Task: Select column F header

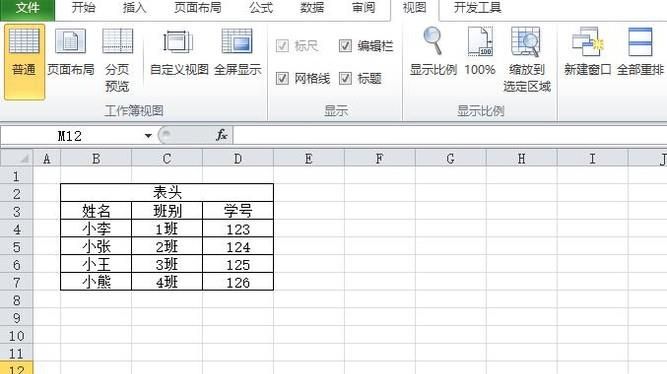Action: 380,159
